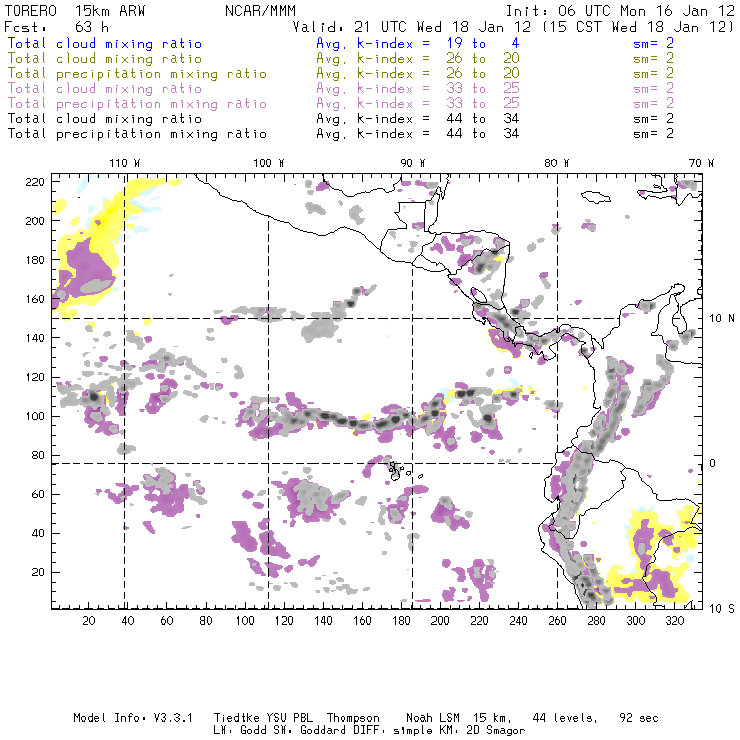740x740 pixels.
Task: Click the 'YSU PBL' scheme label
Action: tap(289, 718)
